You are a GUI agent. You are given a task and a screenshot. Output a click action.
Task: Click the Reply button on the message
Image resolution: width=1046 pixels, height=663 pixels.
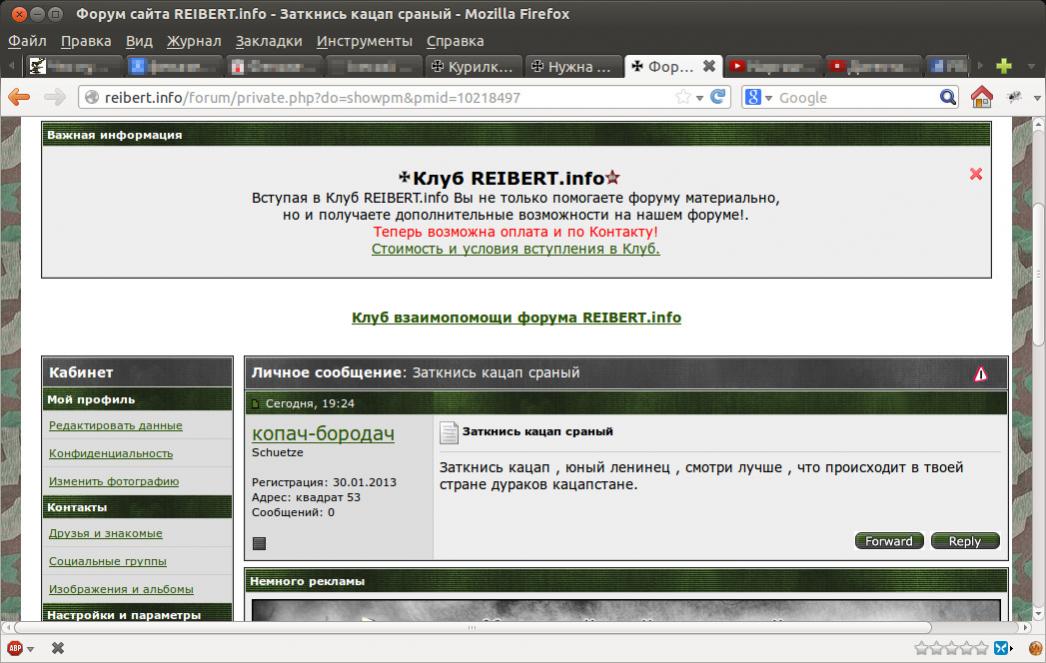coord(965,541)
